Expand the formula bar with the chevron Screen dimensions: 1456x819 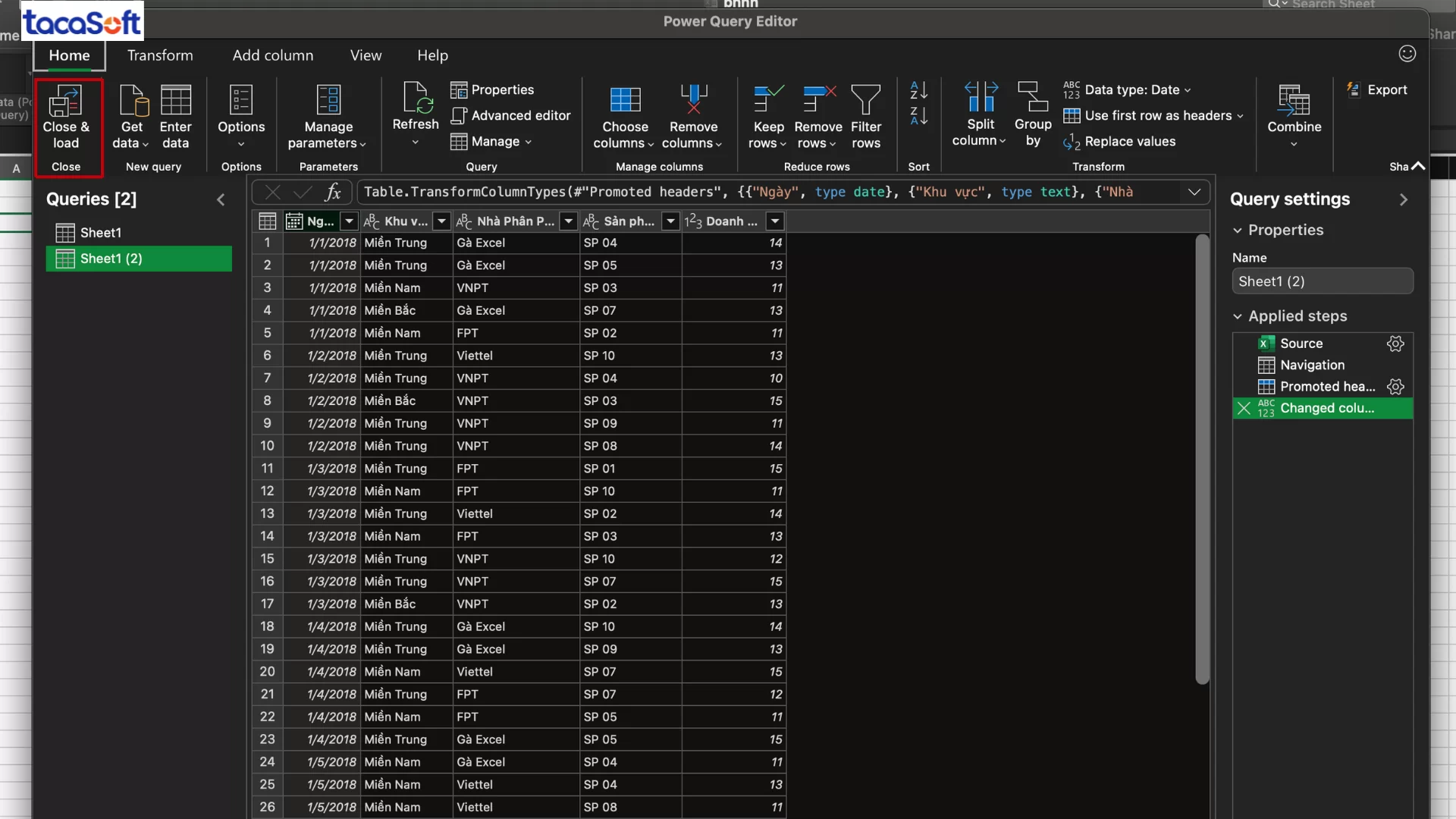[x=1195, y=192]
